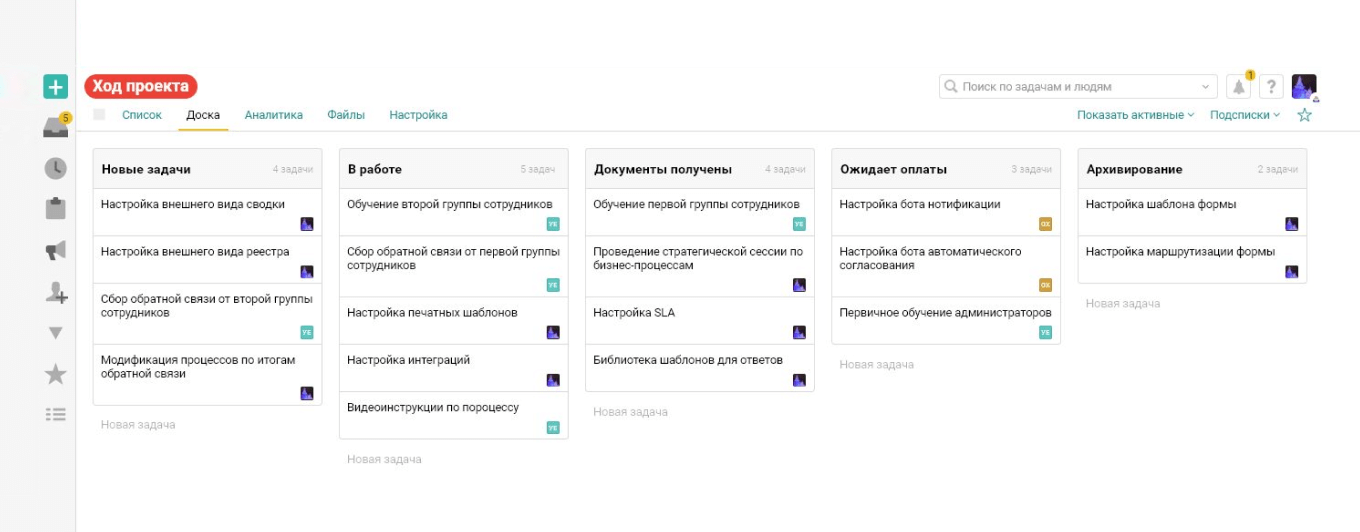Screen dimensions: 1360x532
Task: Click assignee avatar on Настройка SLA card
Action: coord(799,333)
